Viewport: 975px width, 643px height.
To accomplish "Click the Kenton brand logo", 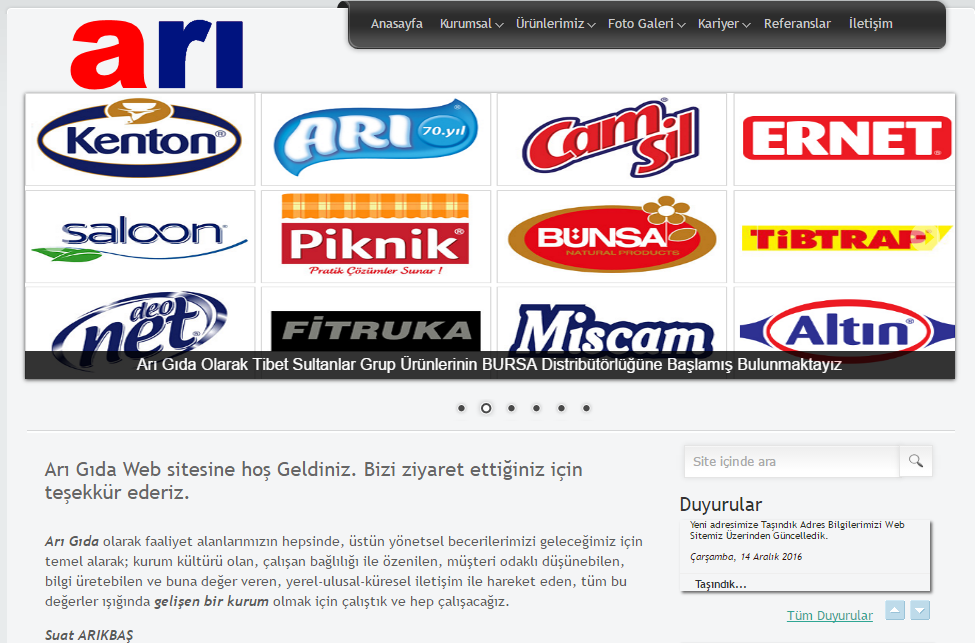I will coord(140,139).
